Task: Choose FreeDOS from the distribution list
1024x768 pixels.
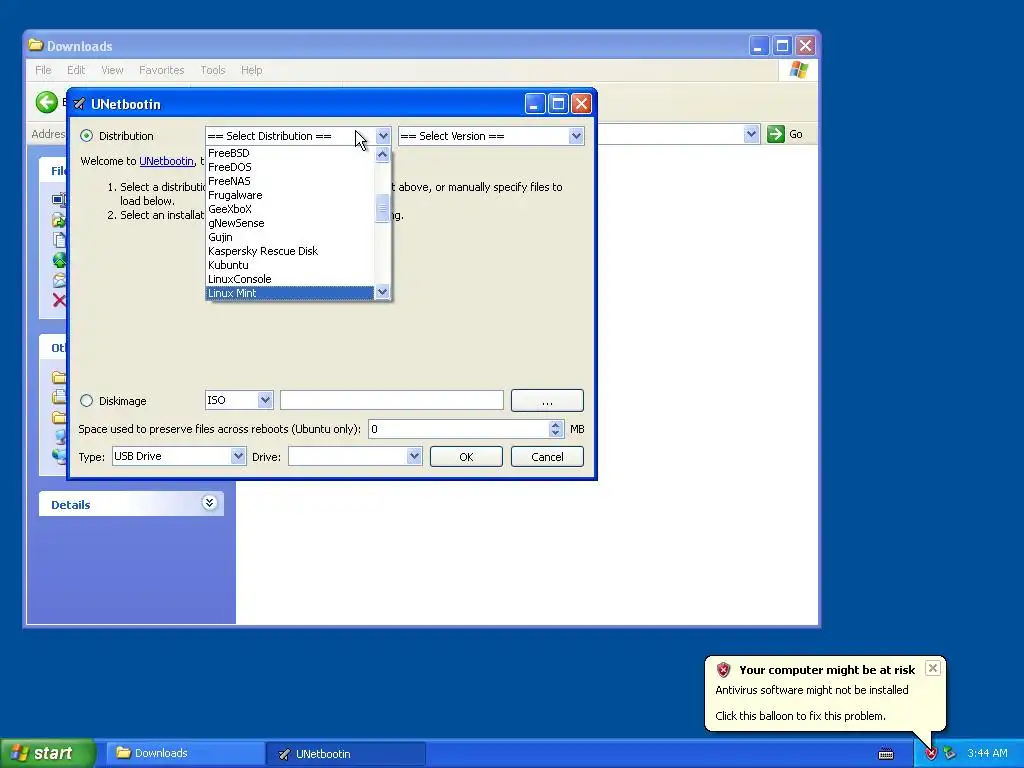Action: point(290,167)
